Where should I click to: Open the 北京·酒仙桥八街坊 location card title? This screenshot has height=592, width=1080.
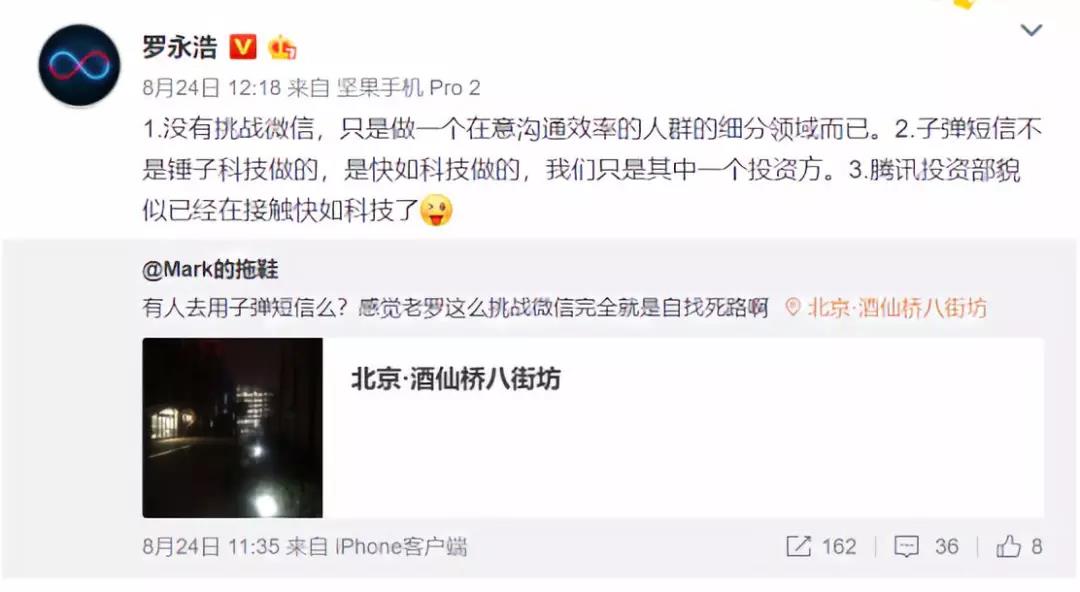tap(455, 378)
